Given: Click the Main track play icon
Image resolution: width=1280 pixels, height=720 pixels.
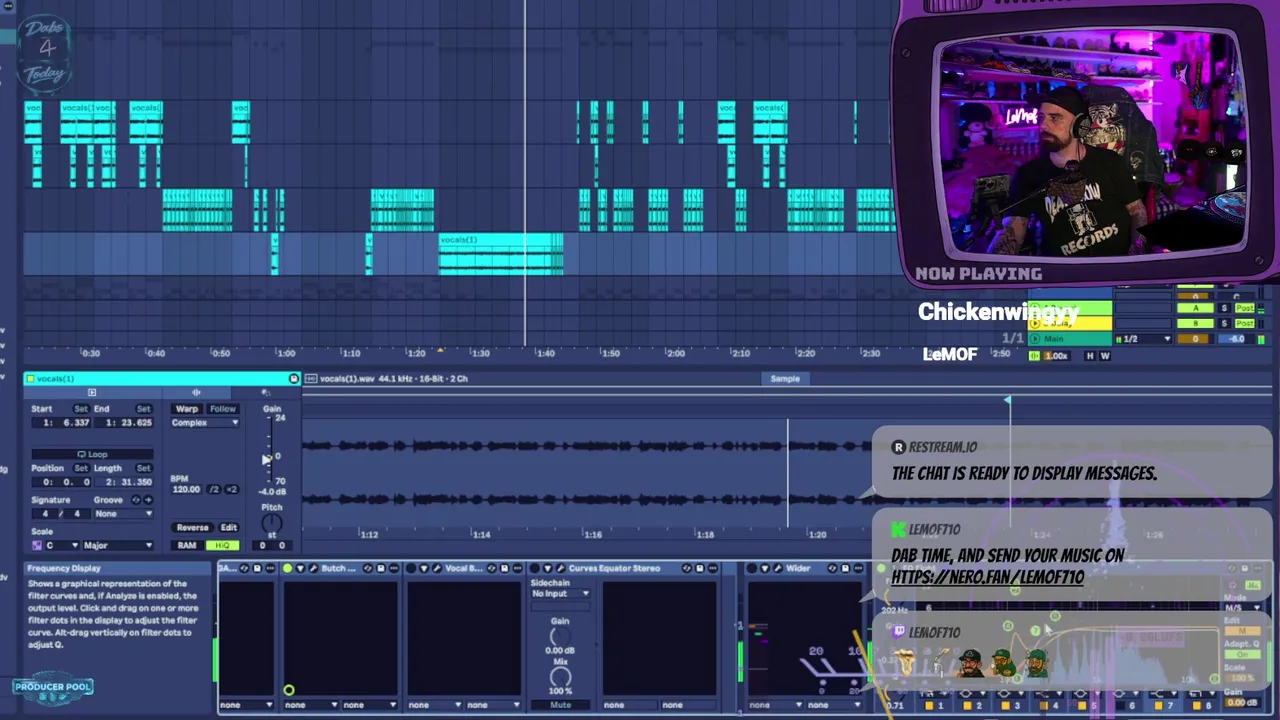Looking at the screenshot, I should point(1035,339).
